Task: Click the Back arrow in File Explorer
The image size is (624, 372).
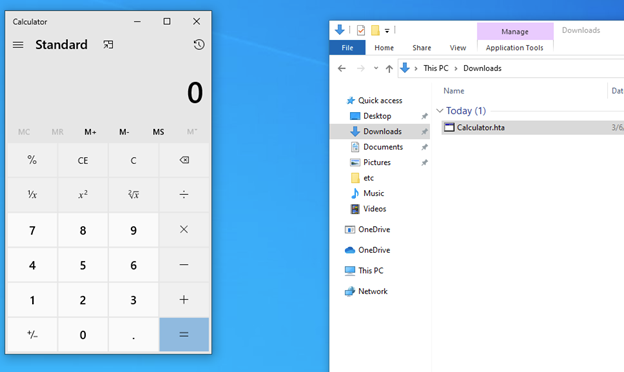Action: [341, 68]
